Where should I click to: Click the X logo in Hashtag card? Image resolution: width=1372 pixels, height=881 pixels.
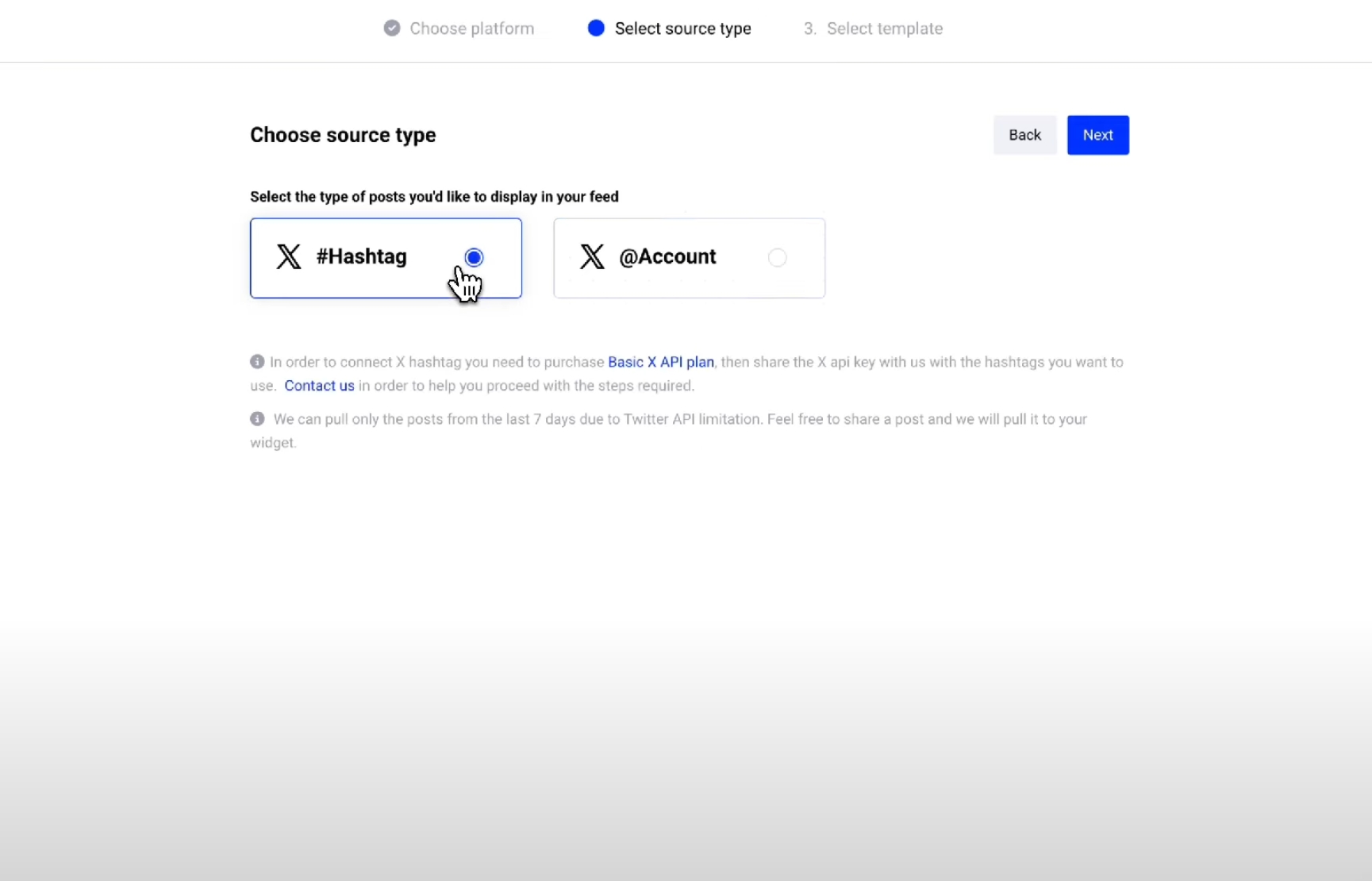(289, 256)
